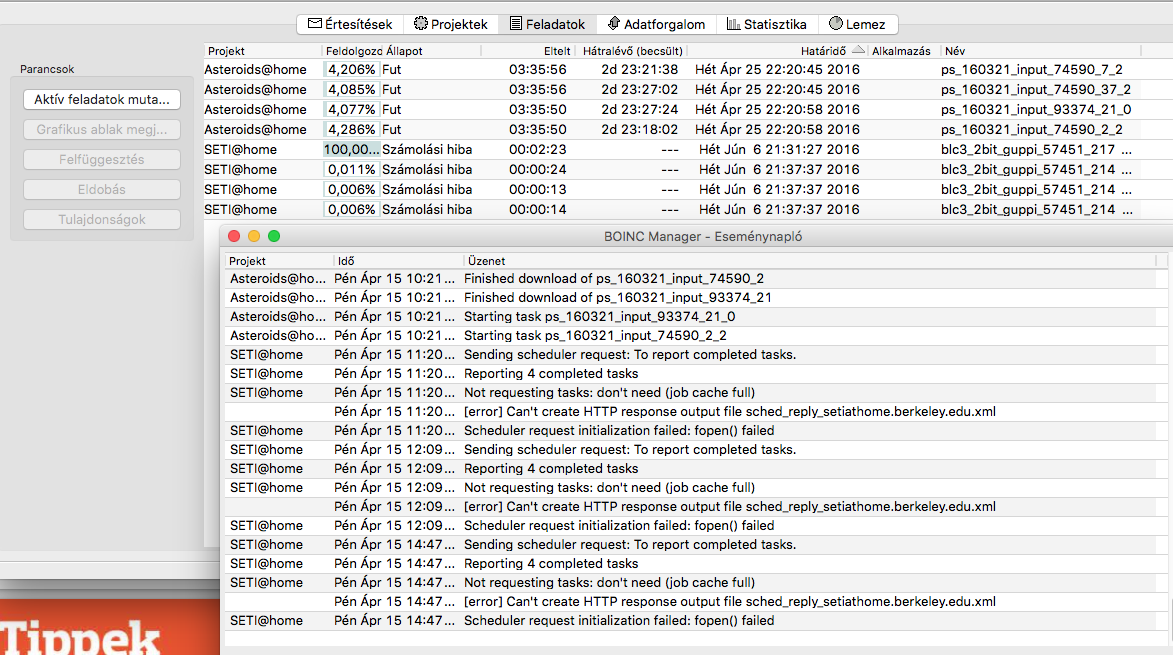This screenshot has width=1173, height=655.
Task: Open the Értesítések tab
Action: pyautogui.click(x=350, y=24)
